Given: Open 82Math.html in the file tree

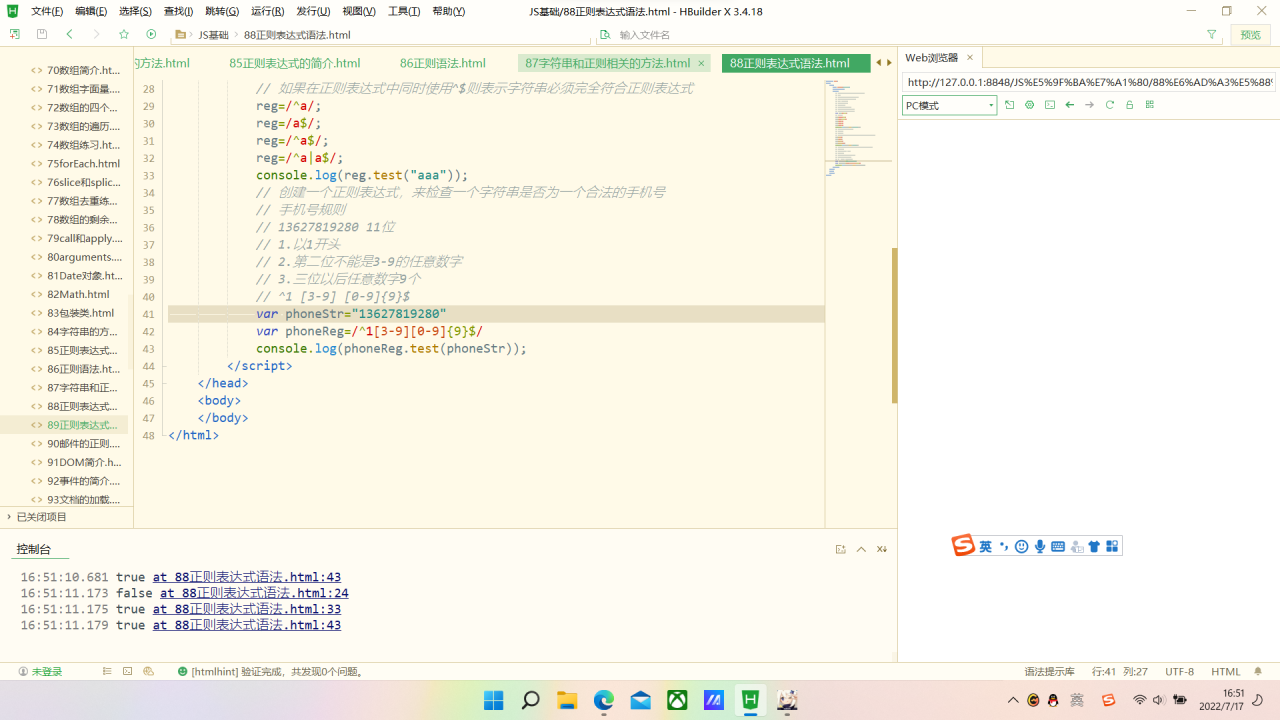Looking at the screenshot, I should point(78,295).
